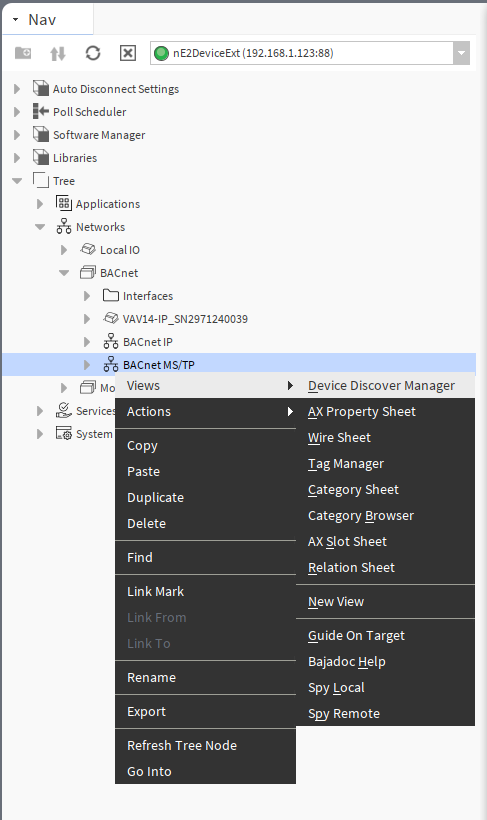Click the VAV14-IP device icon
This screenshot has width=487, height=820.
click(x=111, y=318)
